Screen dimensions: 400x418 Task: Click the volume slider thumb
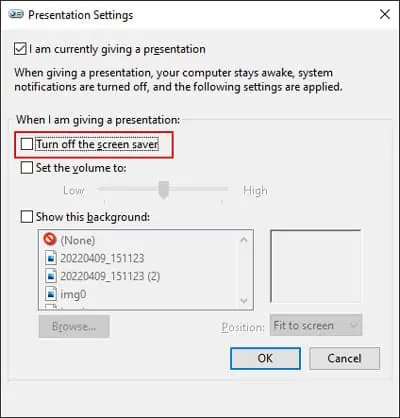pyautogui.click(x=164, y=190)
